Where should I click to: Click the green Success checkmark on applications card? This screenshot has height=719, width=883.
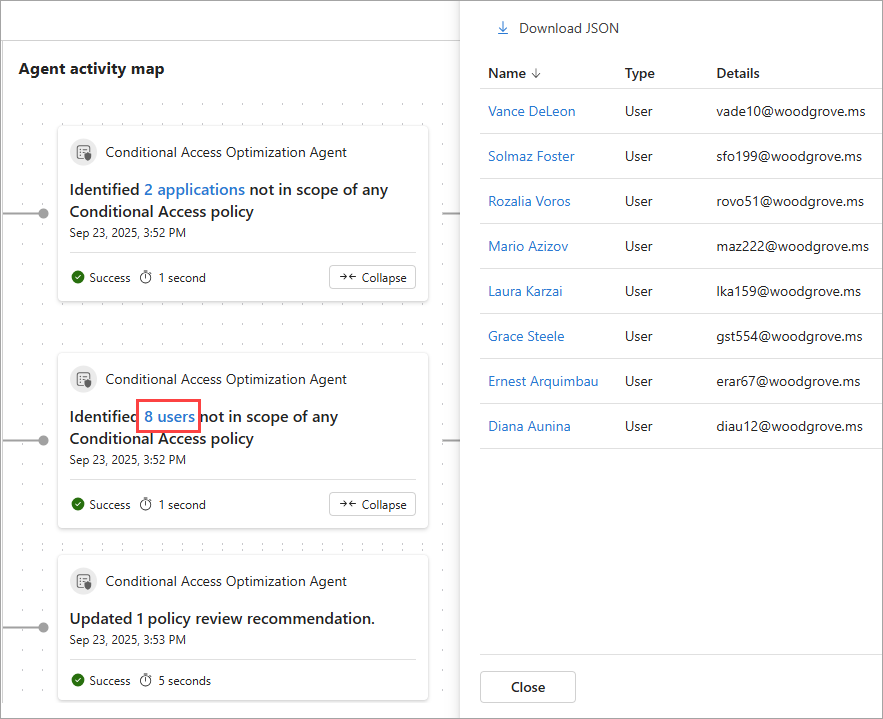point(78,277)
